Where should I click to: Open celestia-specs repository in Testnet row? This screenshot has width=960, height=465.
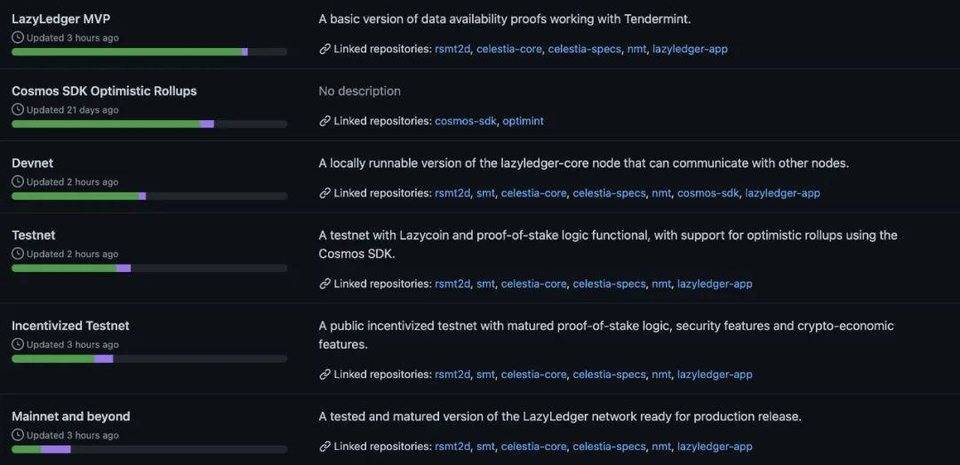(609, 284)
